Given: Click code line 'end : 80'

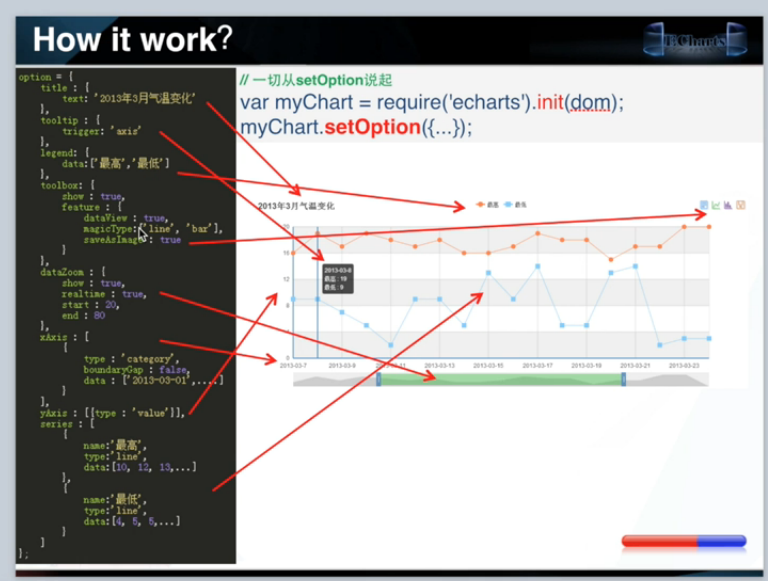Looking at the screenshot, I should pos(83,315).
